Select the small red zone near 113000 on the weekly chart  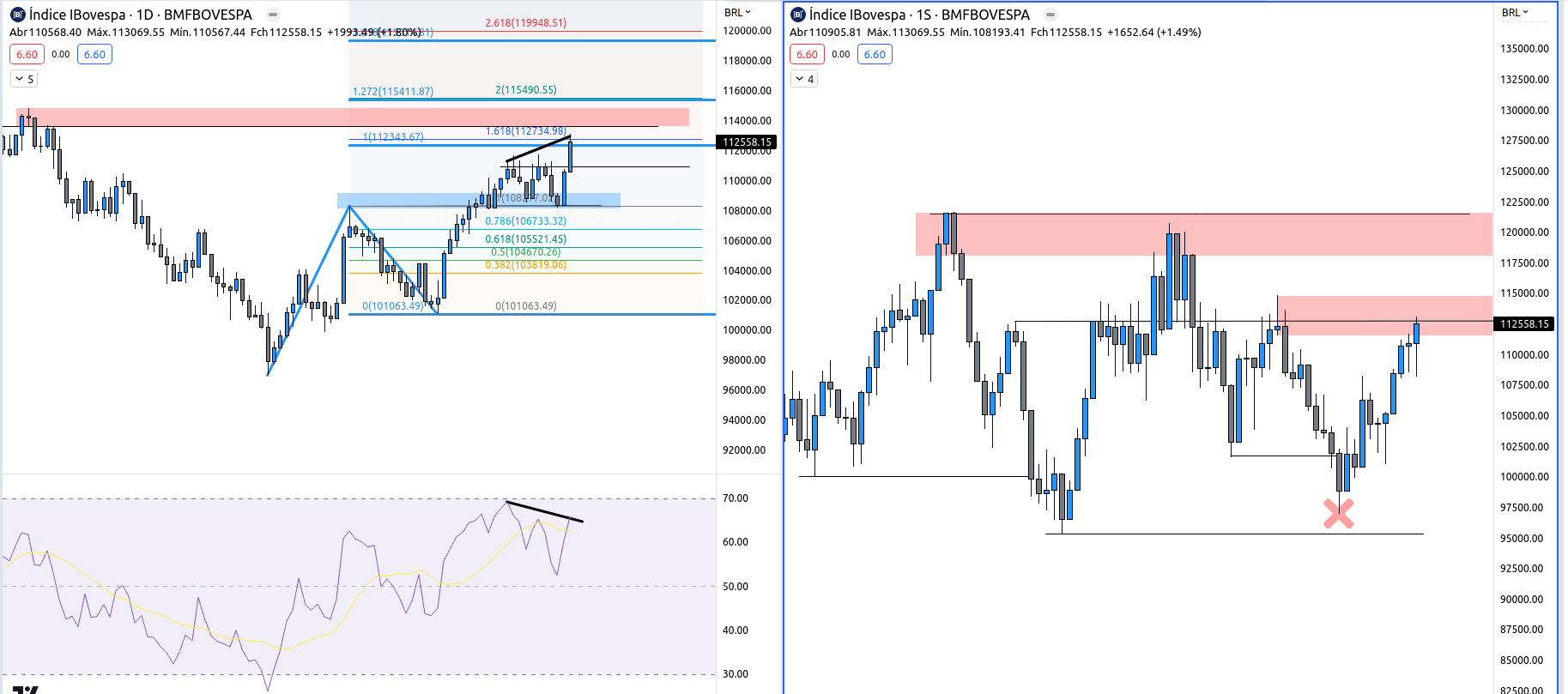(1384, 316)
